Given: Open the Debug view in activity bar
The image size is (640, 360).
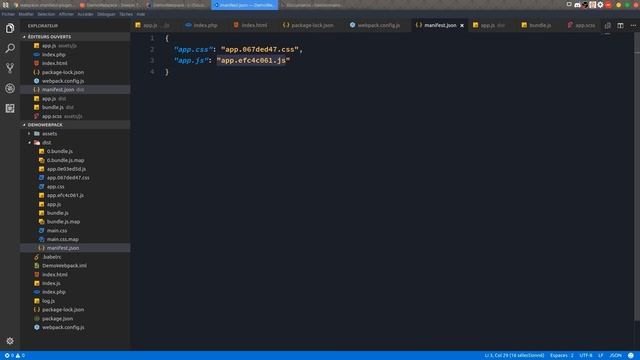Looking at the screenshot, I should (10, 88).
